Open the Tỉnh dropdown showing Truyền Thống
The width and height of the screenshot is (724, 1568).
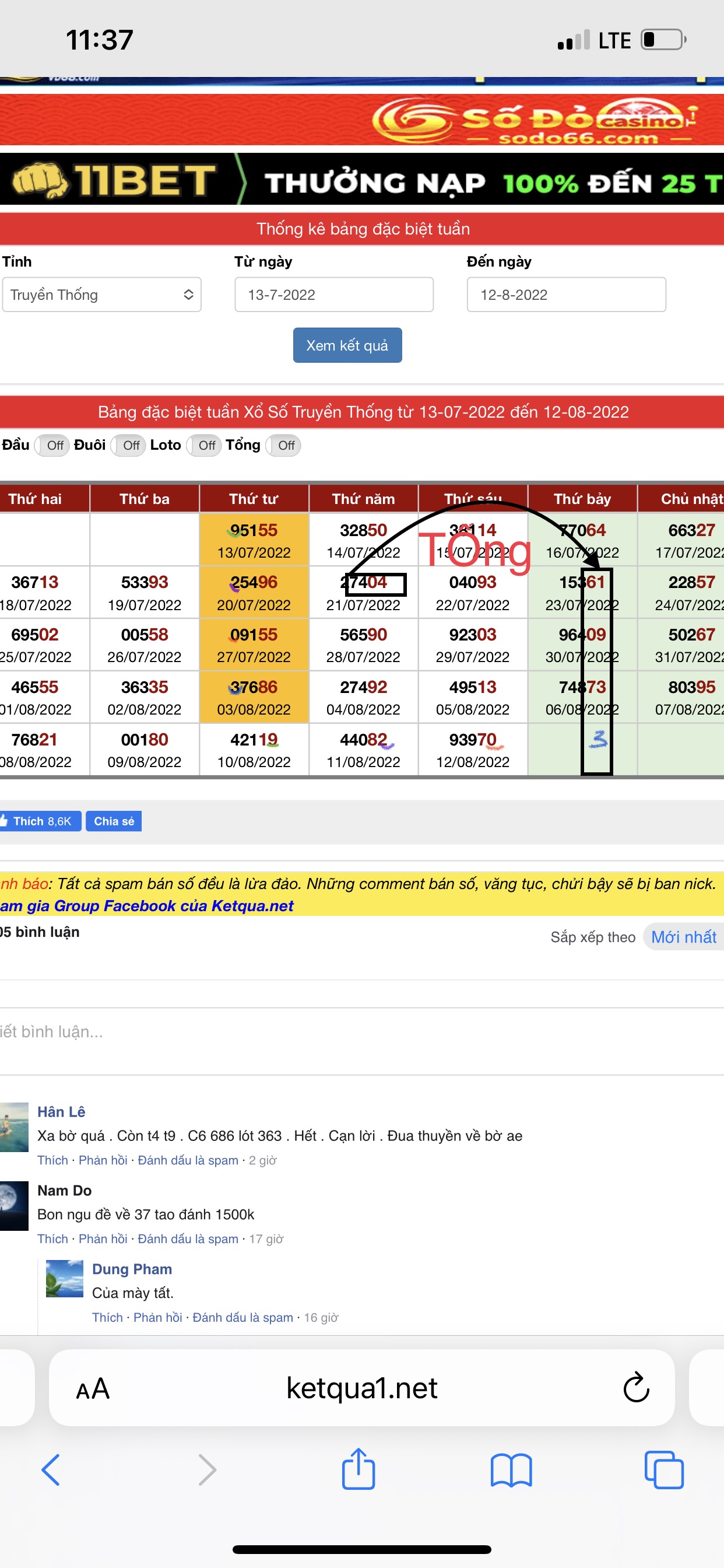[x=101, y=295]
